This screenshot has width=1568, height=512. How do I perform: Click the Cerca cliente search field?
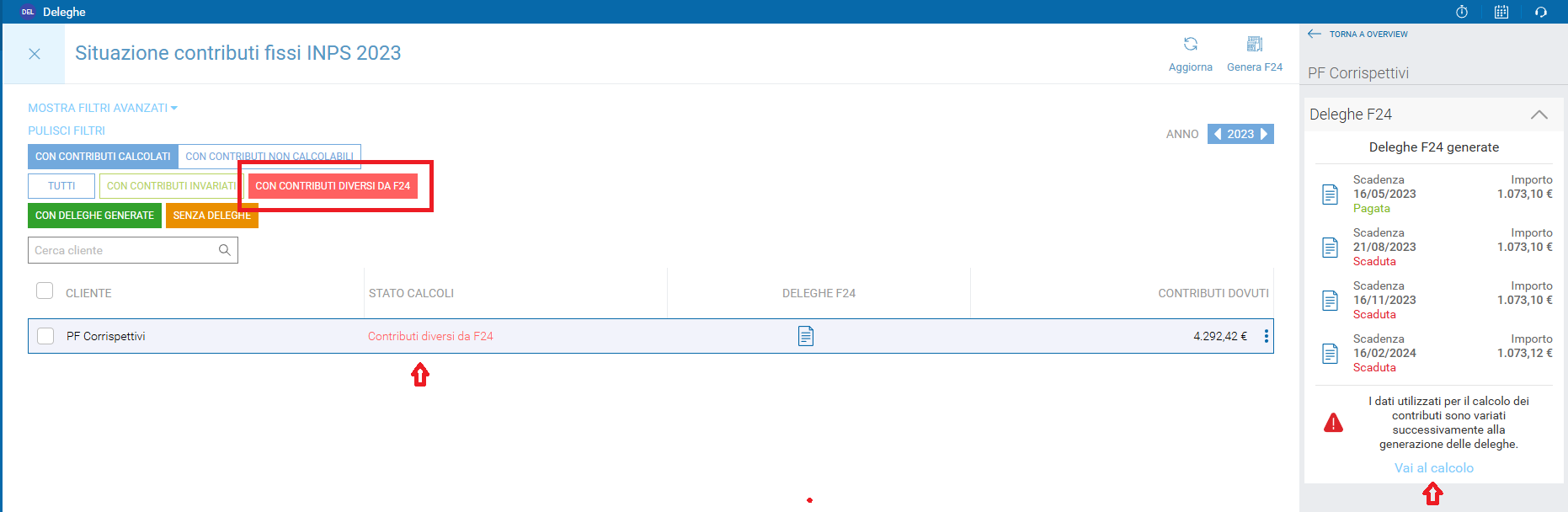tap(133, 250)
